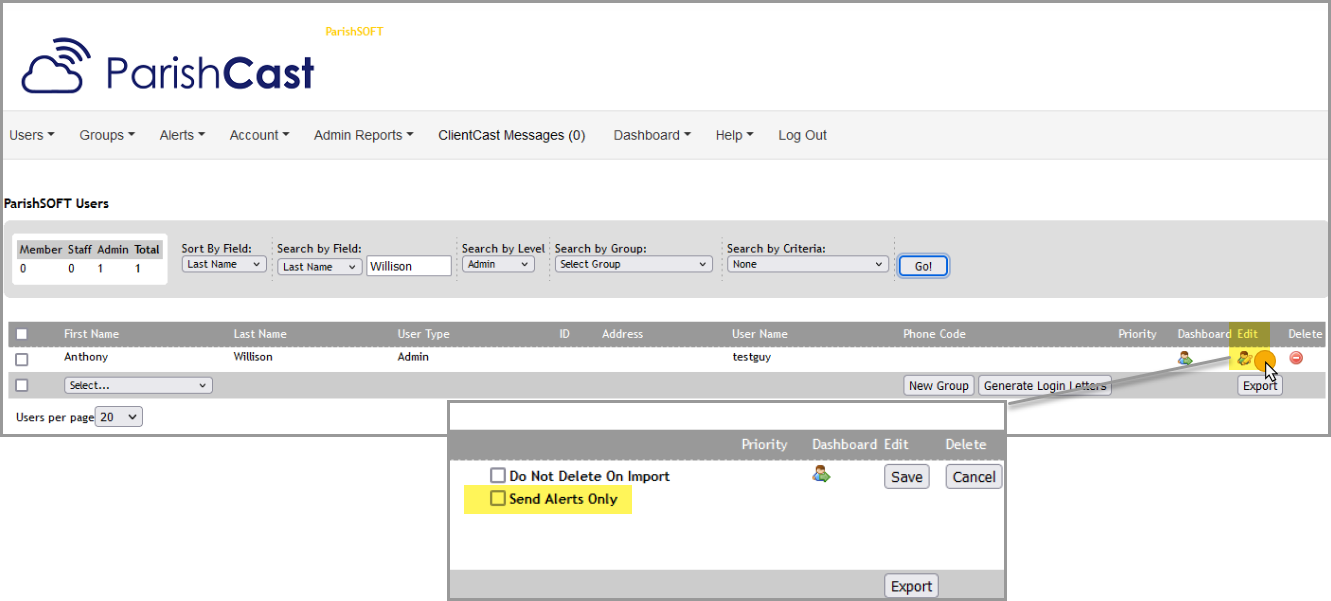Click the Admin user type cell

click(413, 357)
